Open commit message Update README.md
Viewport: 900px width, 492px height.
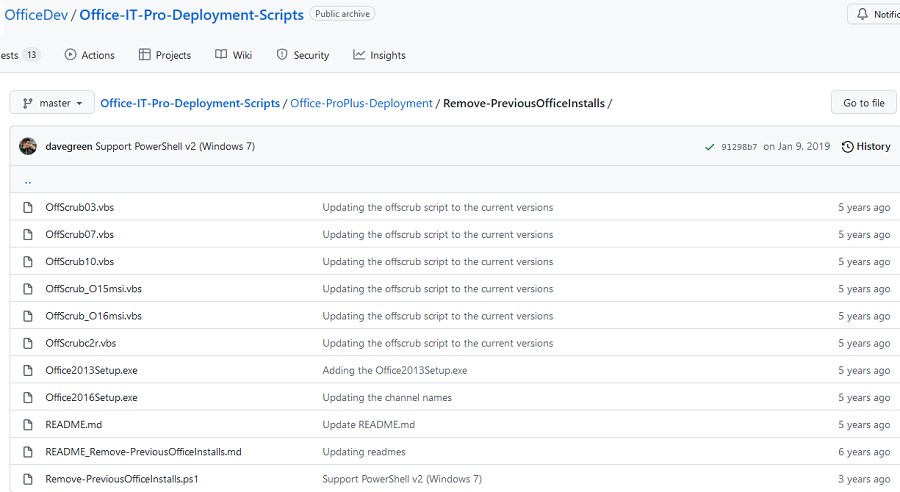click(x=368, y=424)
